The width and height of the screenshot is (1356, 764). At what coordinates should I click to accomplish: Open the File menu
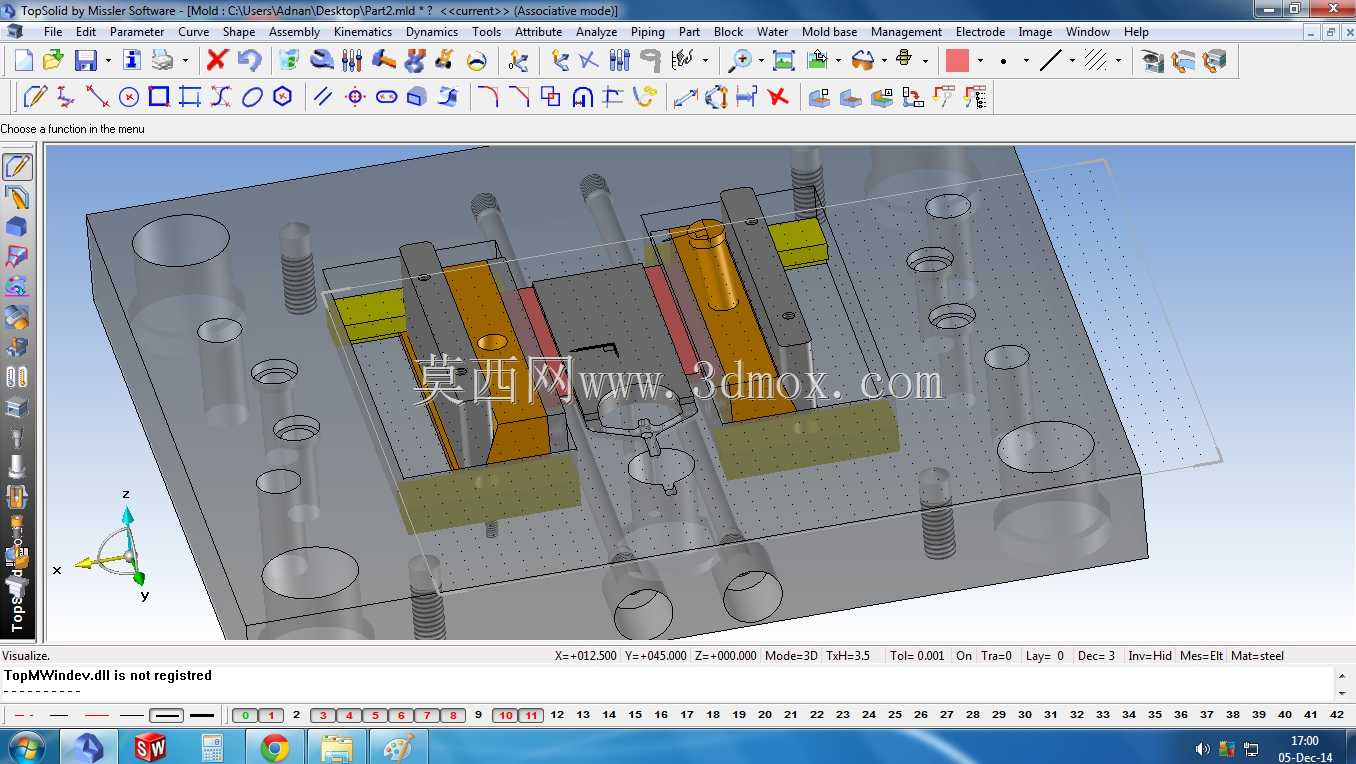[x=53, y=32]
